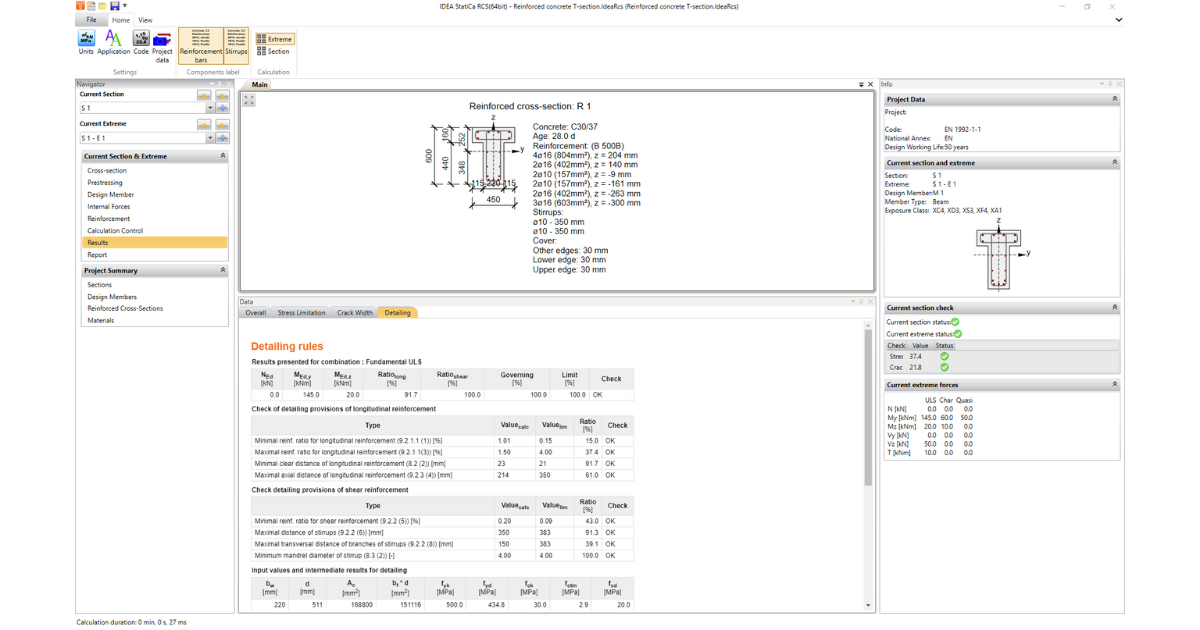Click the next Current Section arrow icon
The height and width of the screenshot is (630, 1200).
click(222, 95)
